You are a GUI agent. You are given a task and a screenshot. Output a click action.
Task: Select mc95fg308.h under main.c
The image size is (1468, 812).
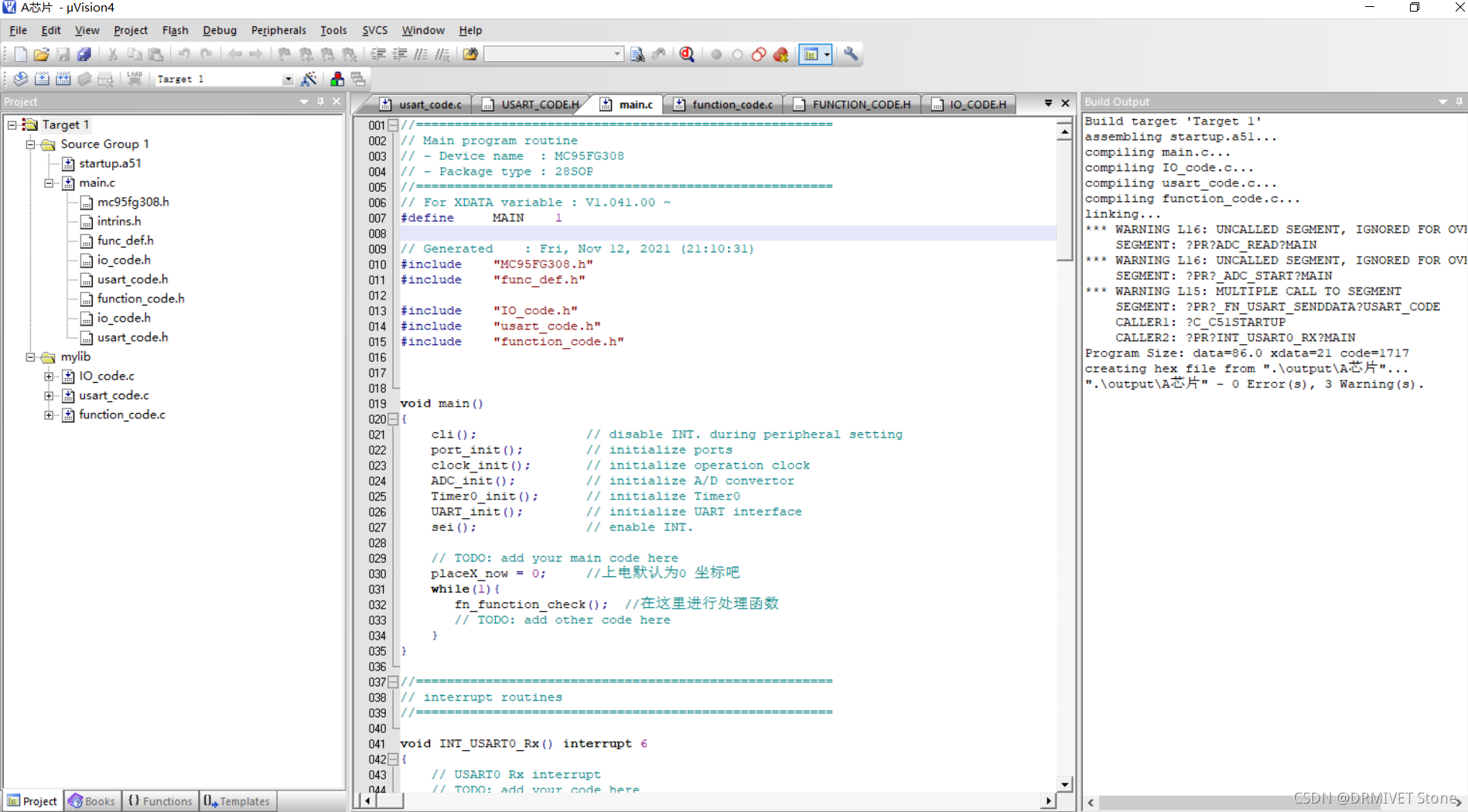[133, 202]
